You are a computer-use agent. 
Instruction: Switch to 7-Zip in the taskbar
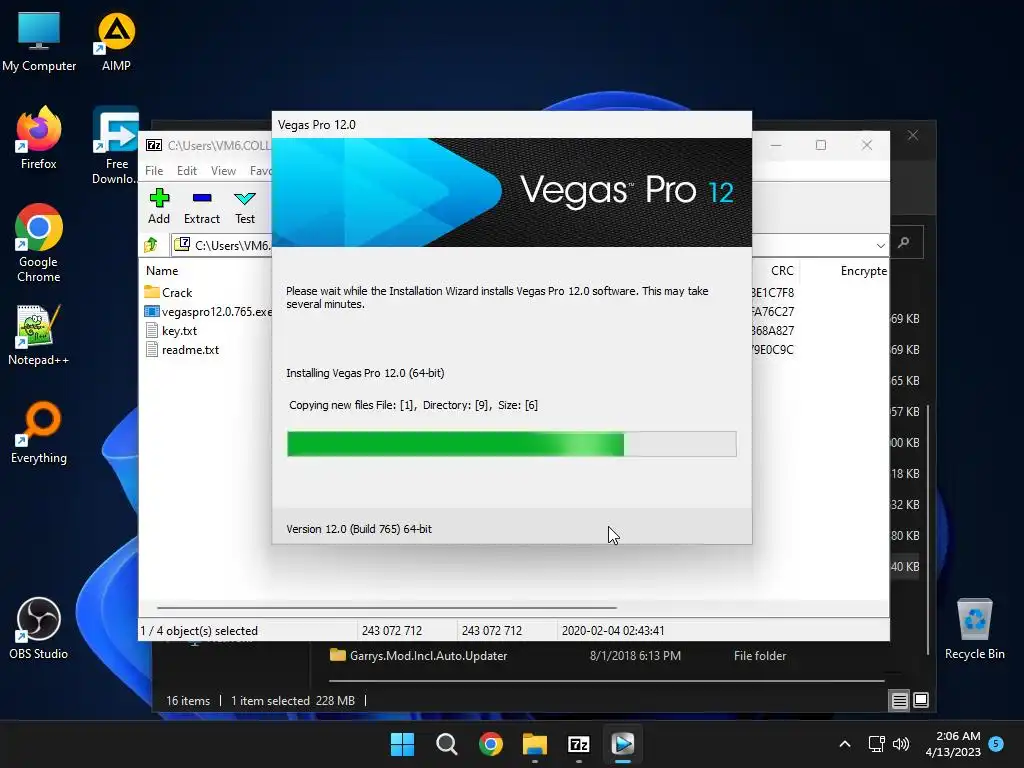click(x=579, y=744)
